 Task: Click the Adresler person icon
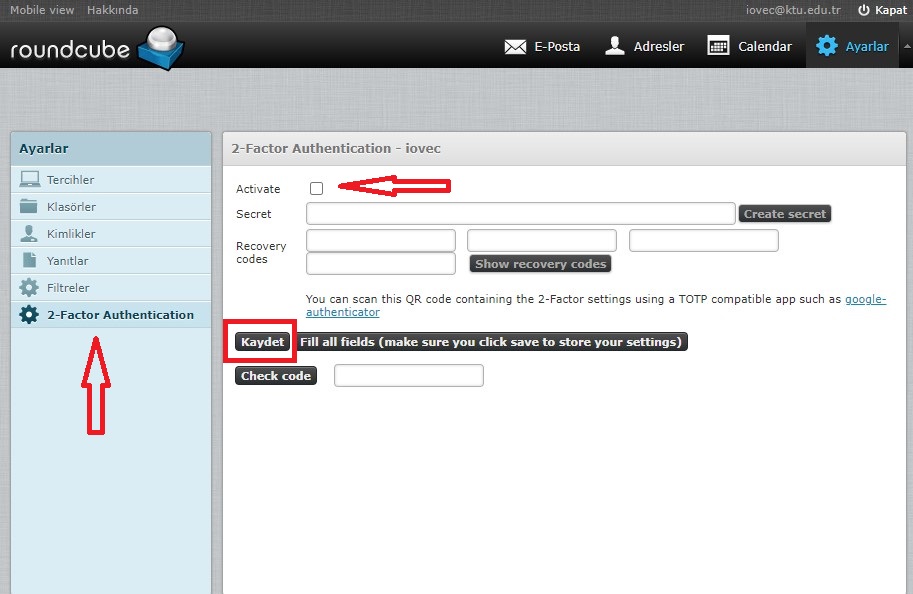(x=615, y=45)
